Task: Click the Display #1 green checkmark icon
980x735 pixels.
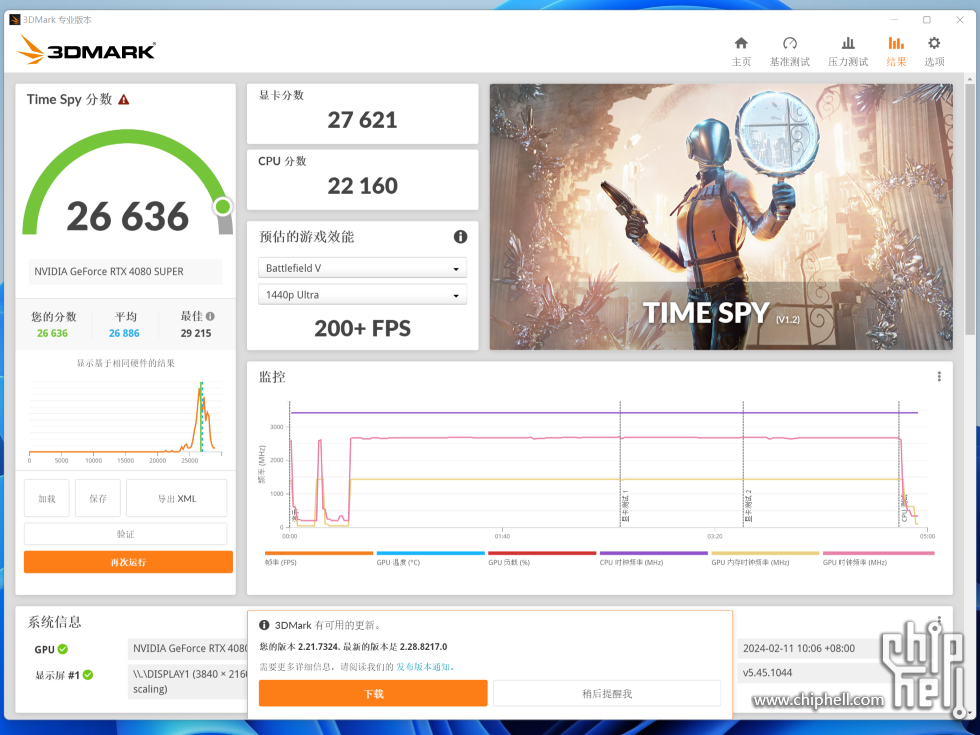Action: click(88, 674)
